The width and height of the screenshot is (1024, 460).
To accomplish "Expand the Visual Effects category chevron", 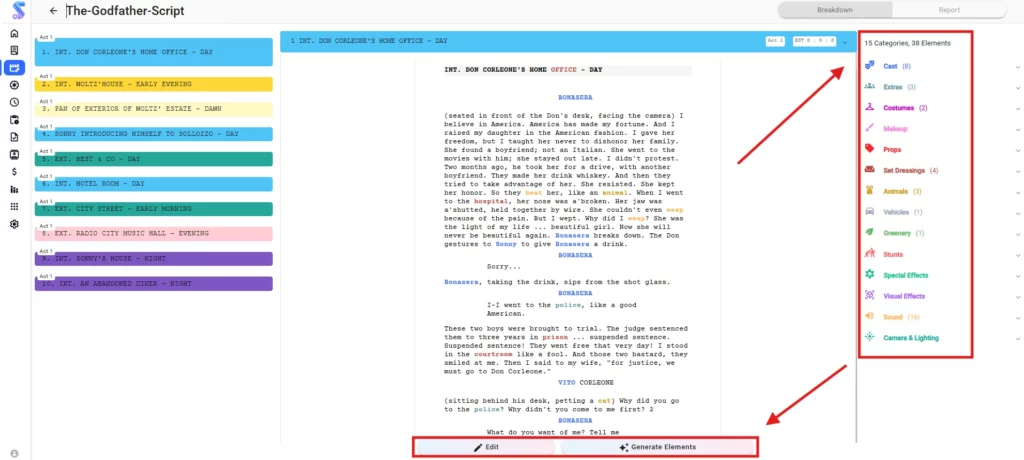I will point(1017,297).
